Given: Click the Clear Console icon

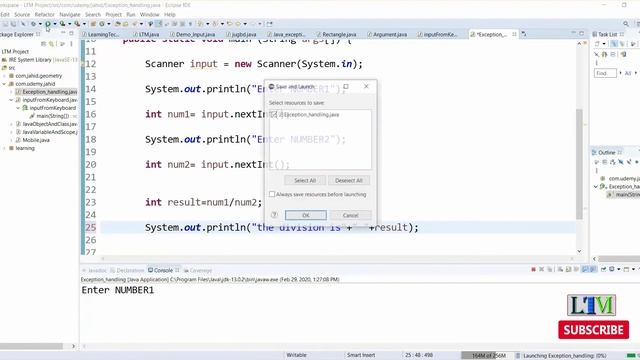Looking at the screenshot, I should [560, 269].
